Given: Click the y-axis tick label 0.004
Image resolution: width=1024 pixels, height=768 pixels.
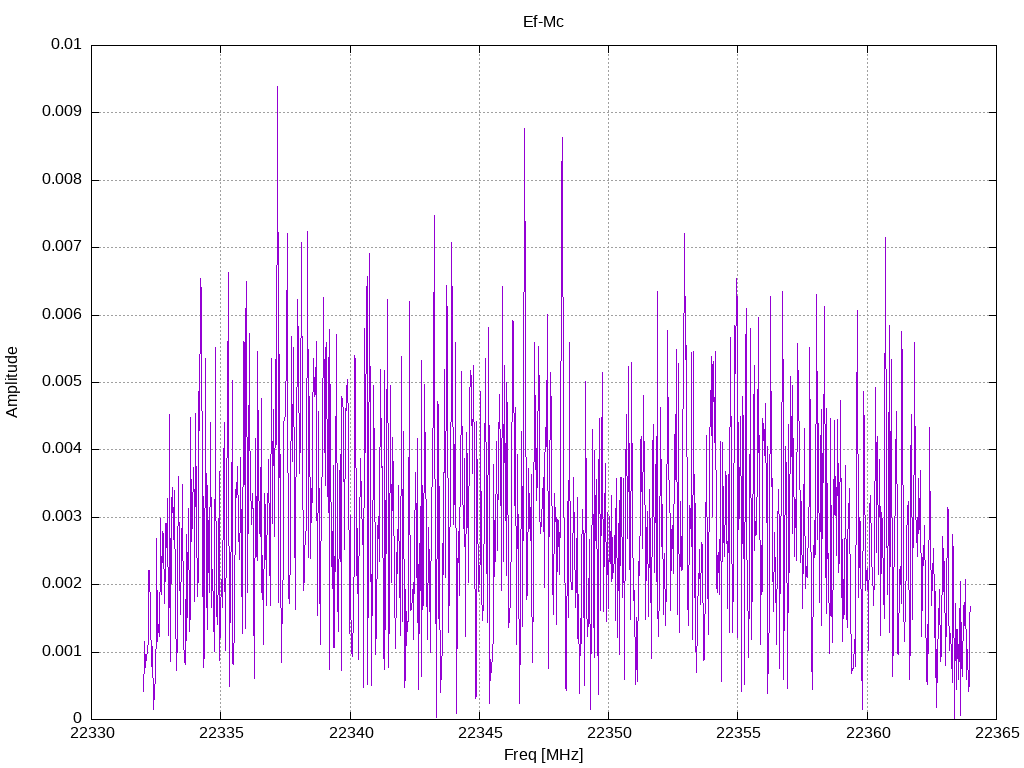Looking at the screenshot, I should point(62,449).
